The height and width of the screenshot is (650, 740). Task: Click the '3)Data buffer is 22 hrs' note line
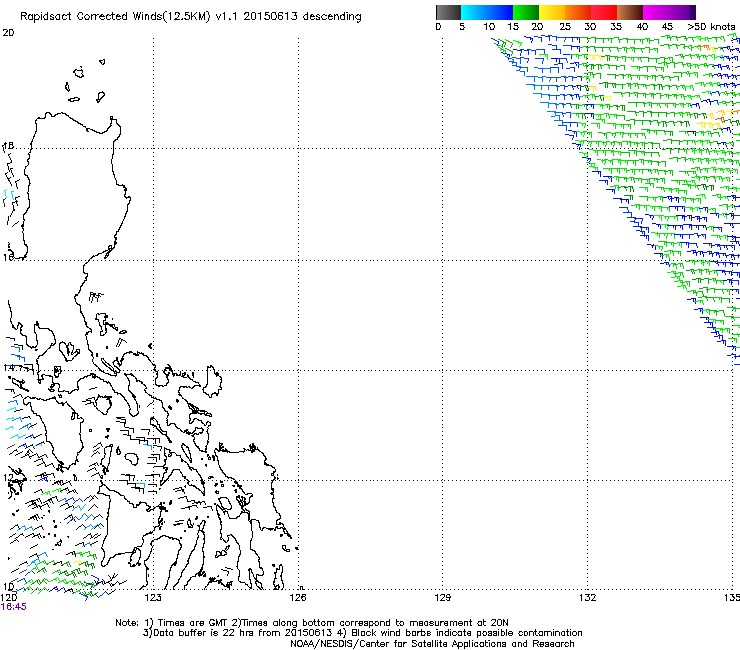point(362,633)
